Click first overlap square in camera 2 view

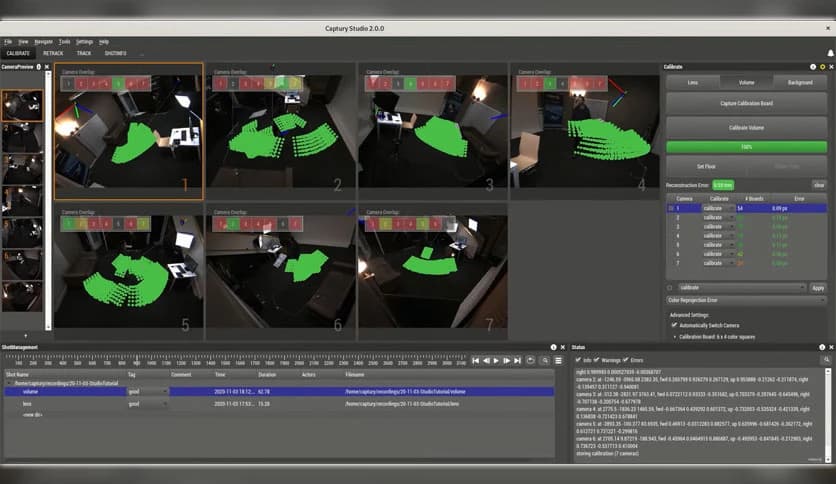coord(220,84)
